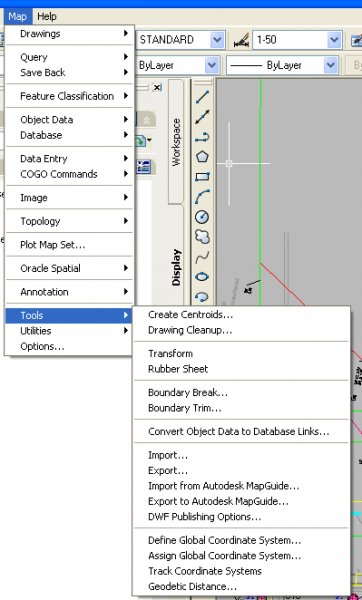Select the Polyline draw tool

(202, 137)
